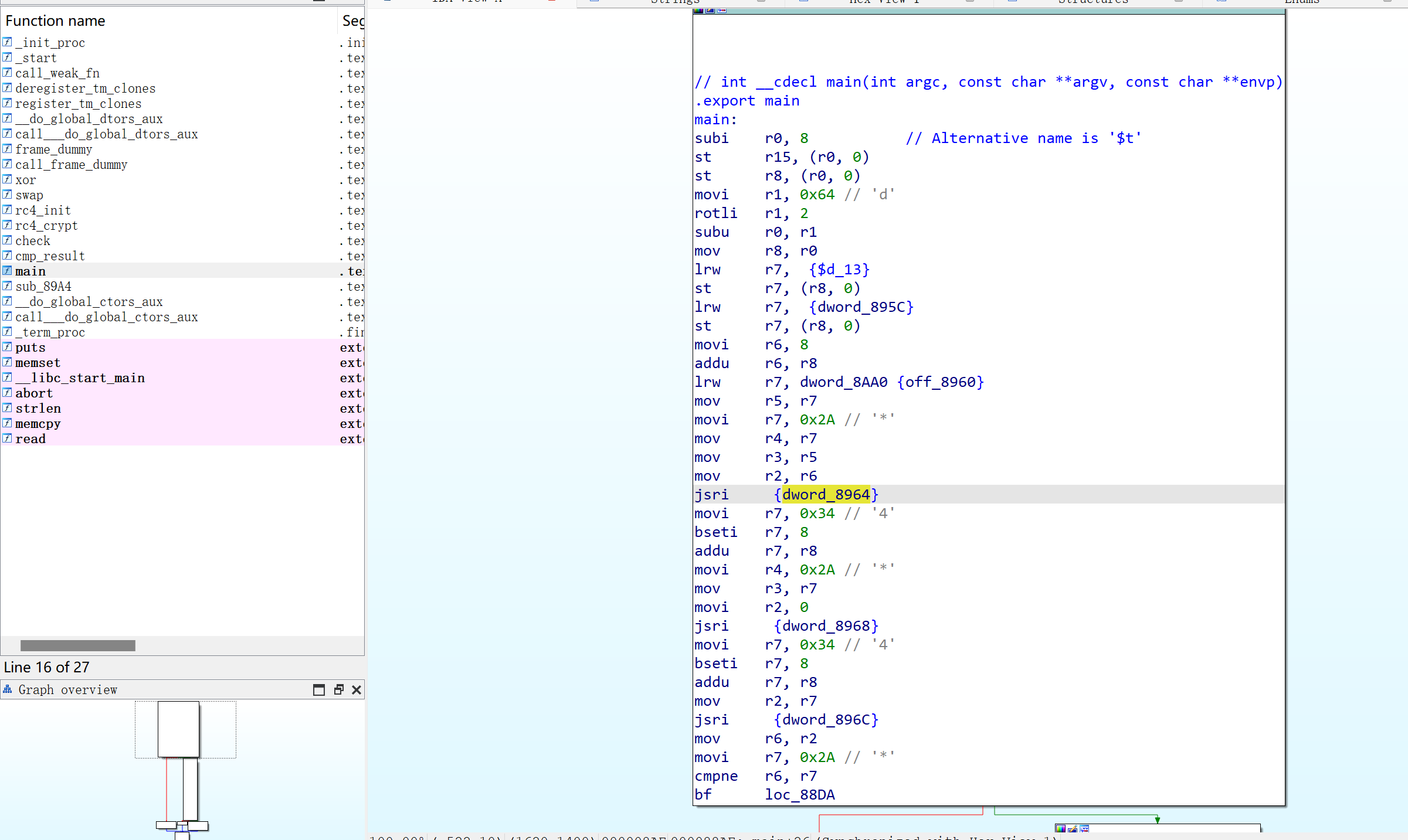Select rc4_crypt in the function list
1408x840 pixels.
pyautogui.click(x=46, y=226)
